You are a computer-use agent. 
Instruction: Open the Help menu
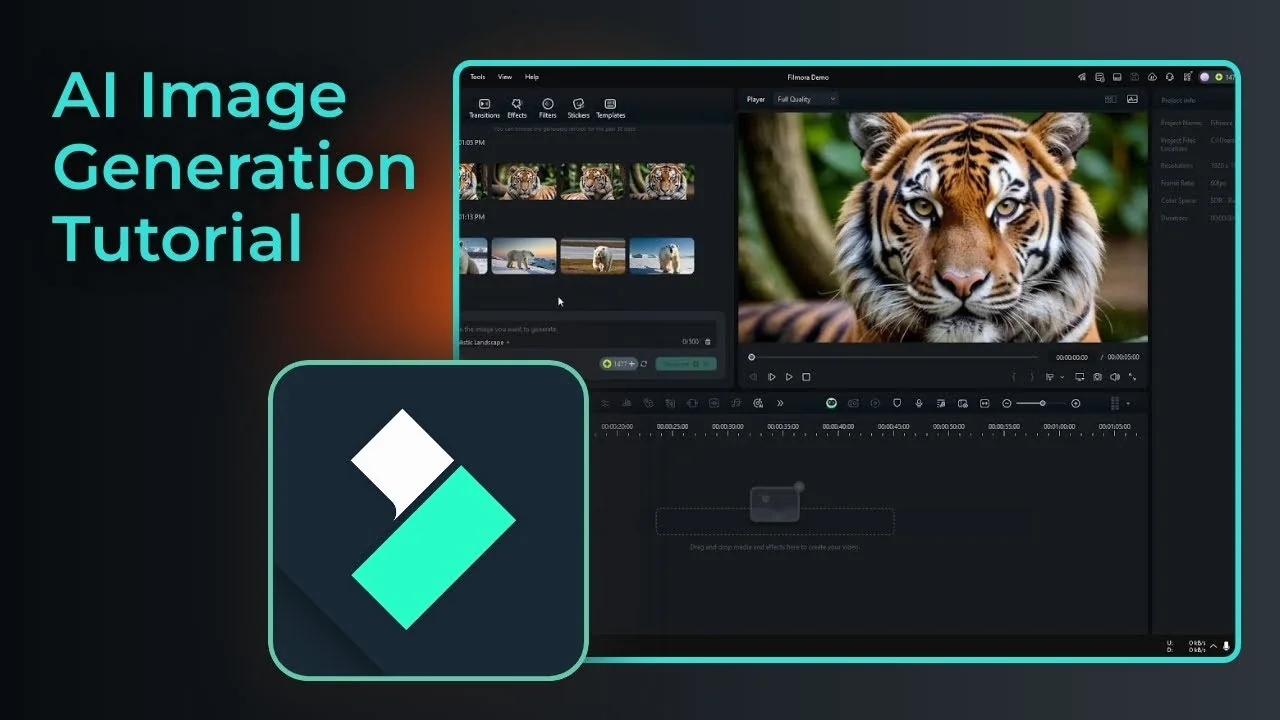pos(532,77)
